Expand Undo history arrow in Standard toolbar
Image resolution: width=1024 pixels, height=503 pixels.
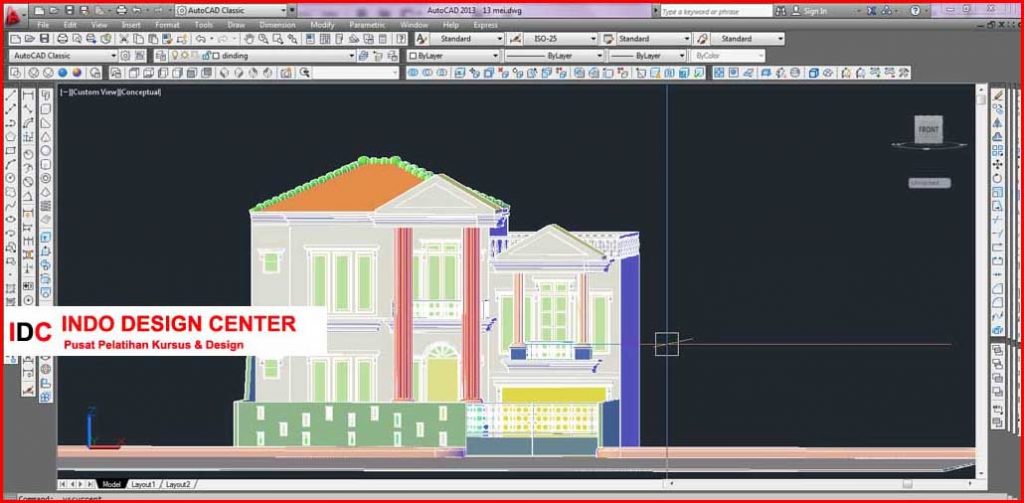212,39
